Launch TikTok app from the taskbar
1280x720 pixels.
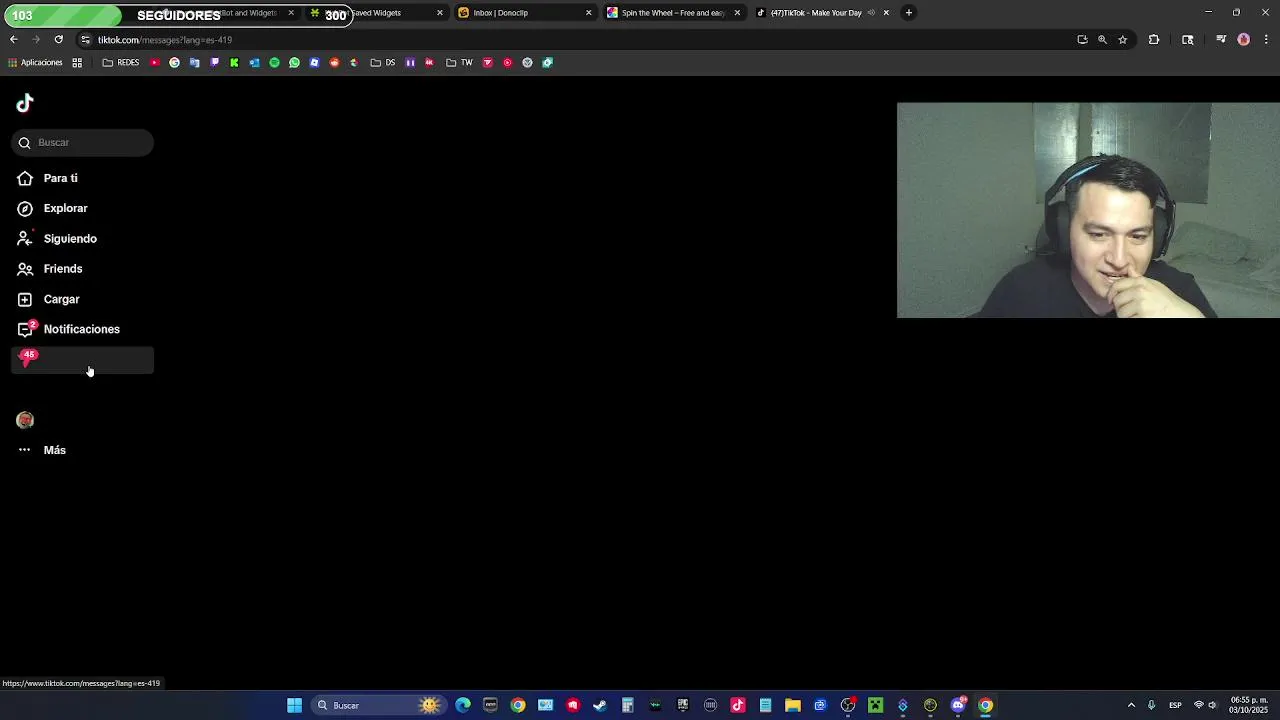click(x=738, y=706)
